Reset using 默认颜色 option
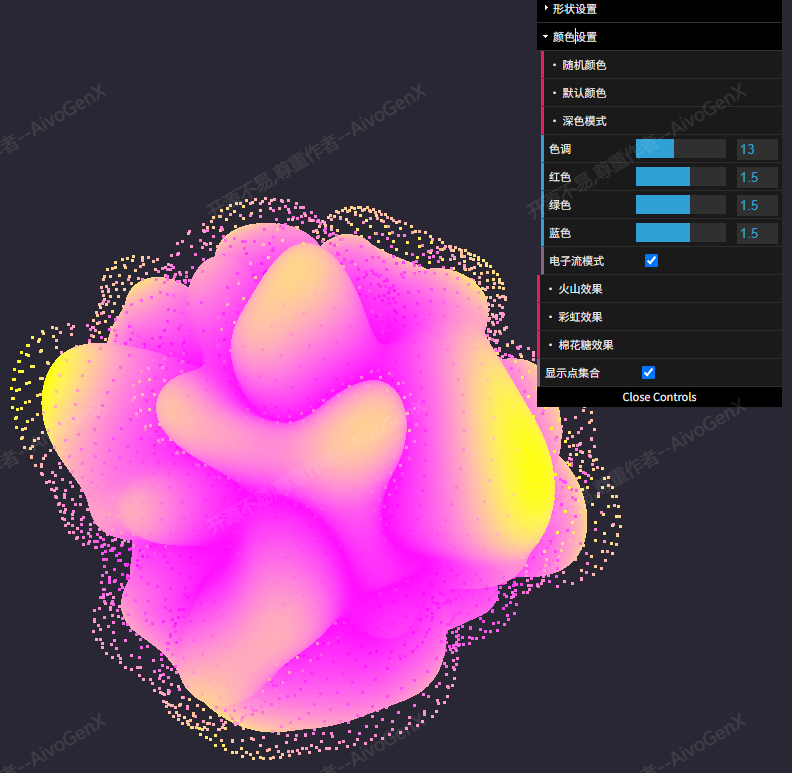Screen dimensions: 792x773 [584, 93]
